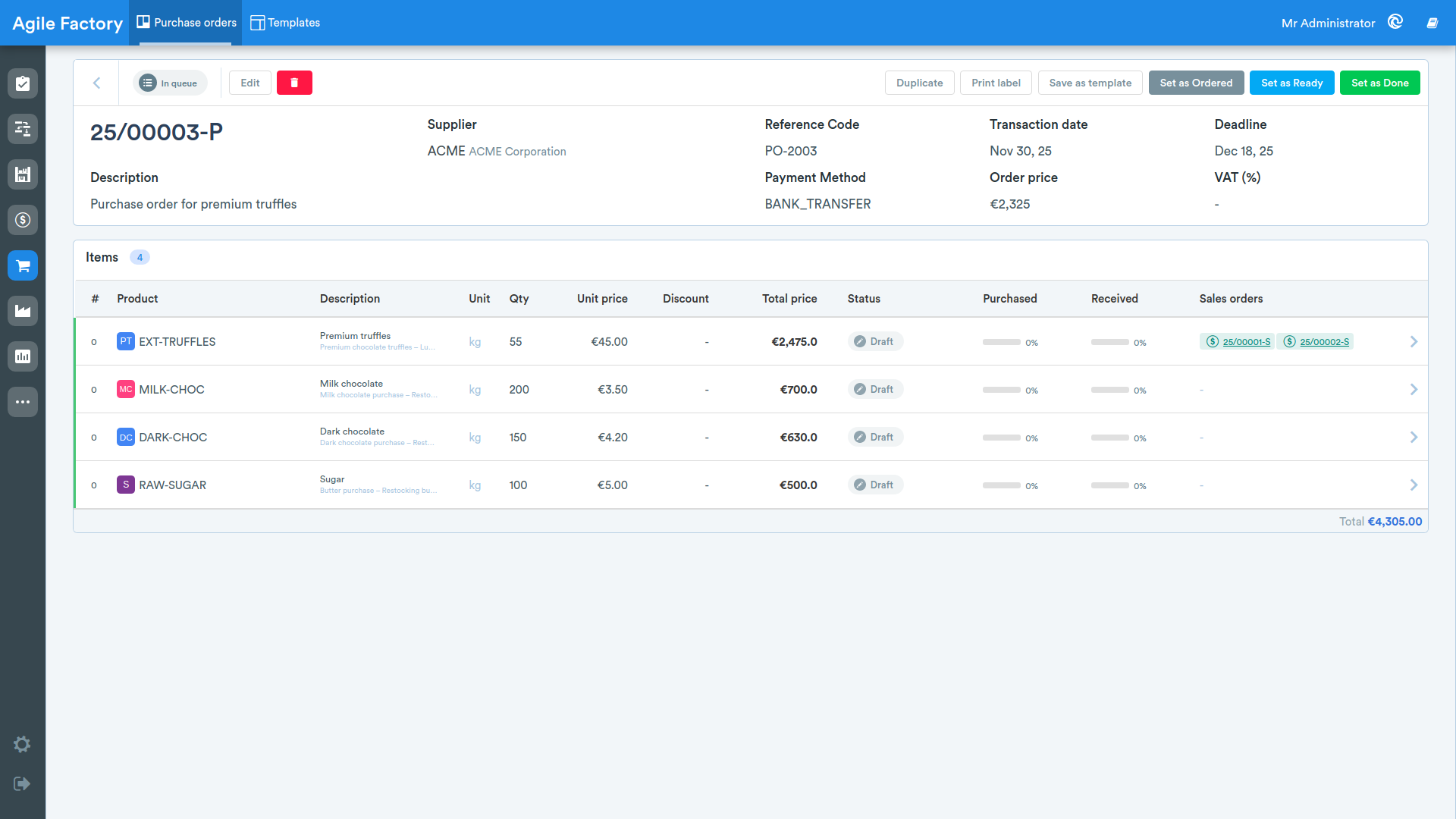Expand the MILK-CHOC row chevron
Image resolution: width=1456 pixels, height=819 pixels.
1414,389
